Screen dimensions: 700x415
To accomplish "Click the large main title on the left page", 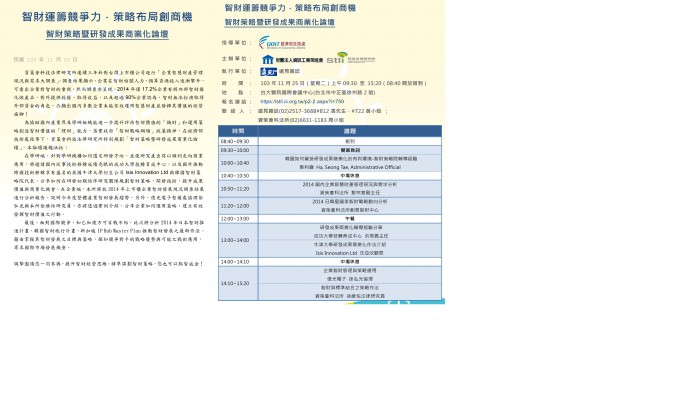I will [107, 17].
